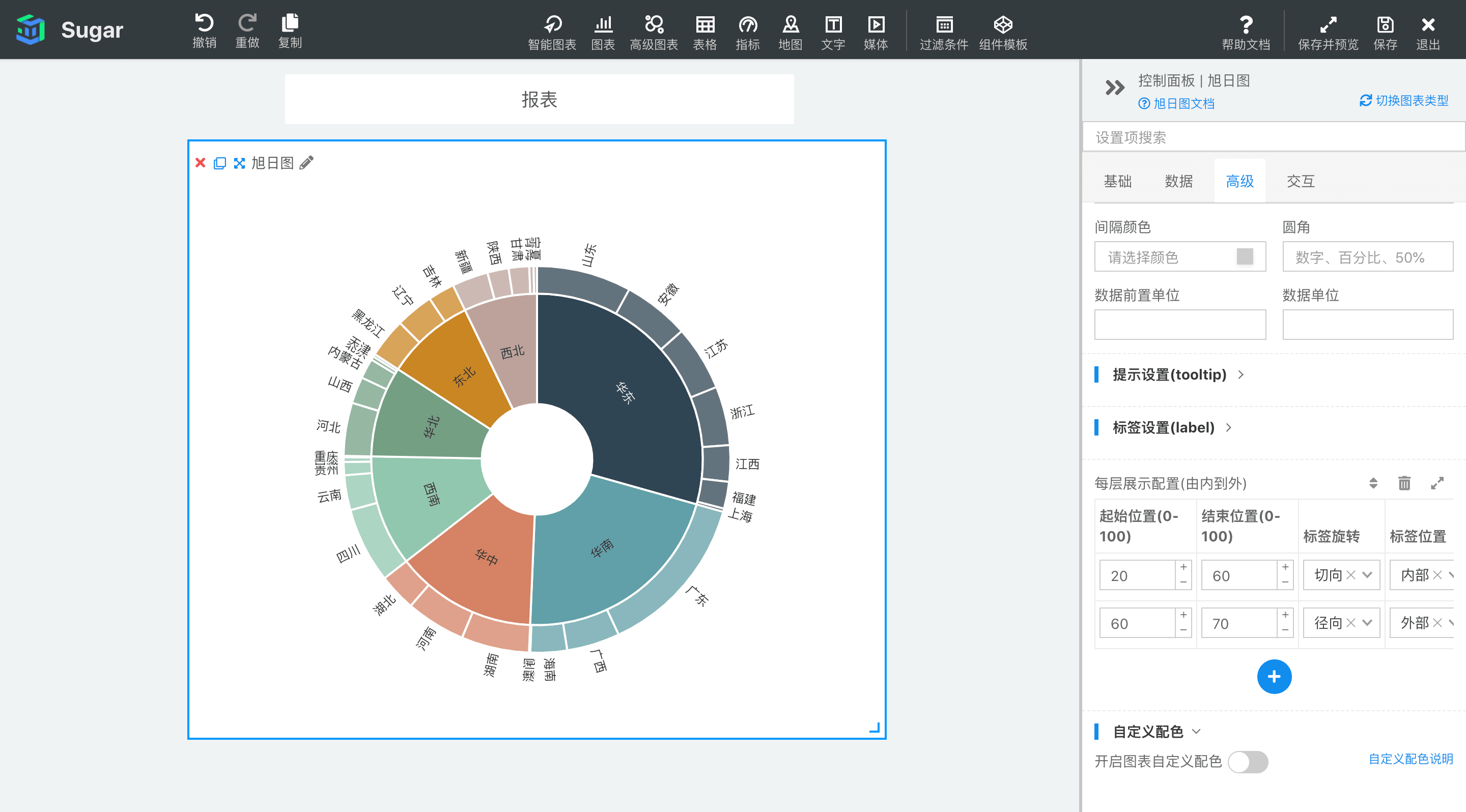This screenshot has height=812, width=1466.
Task: Select 标签位置 外部 dropdown
Action: coord(1421,623)
